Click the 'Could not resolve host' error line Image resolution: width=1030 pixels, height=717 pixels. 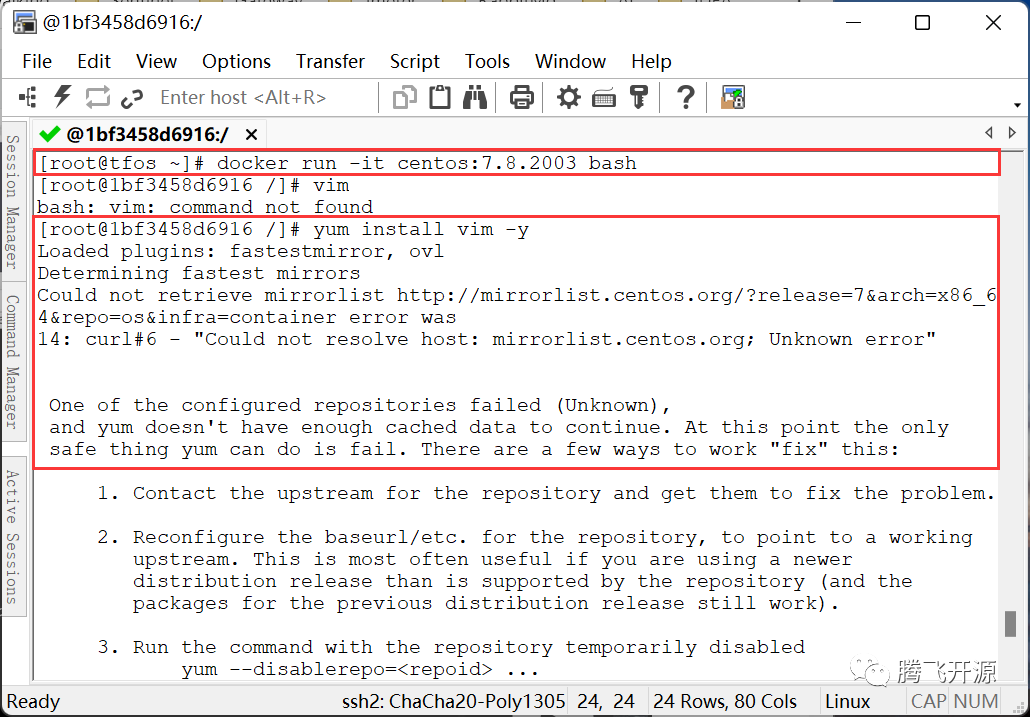click(486, 339)
